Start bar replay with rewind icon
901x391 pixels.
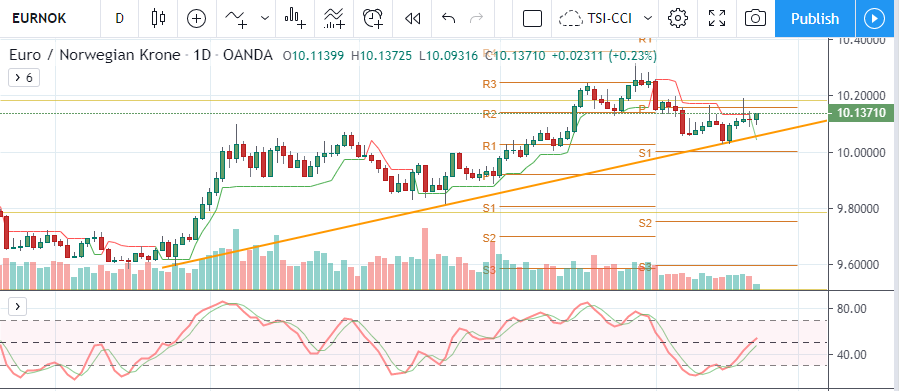click(412, 18)
